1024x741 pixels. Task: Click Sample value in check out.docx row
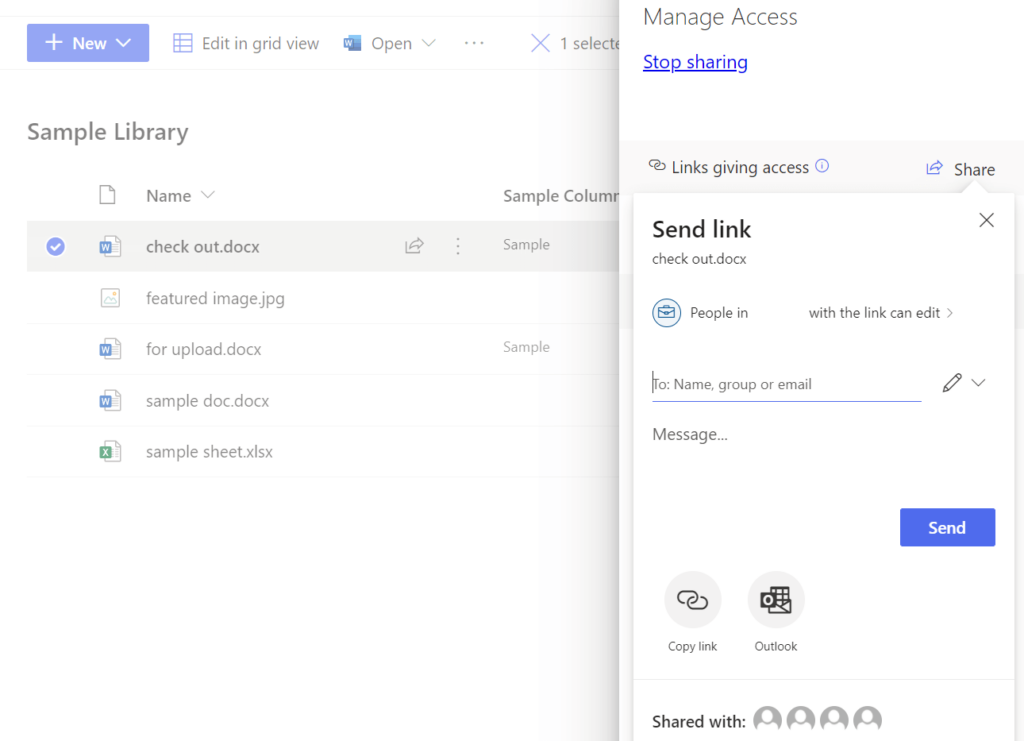point(526,244)
